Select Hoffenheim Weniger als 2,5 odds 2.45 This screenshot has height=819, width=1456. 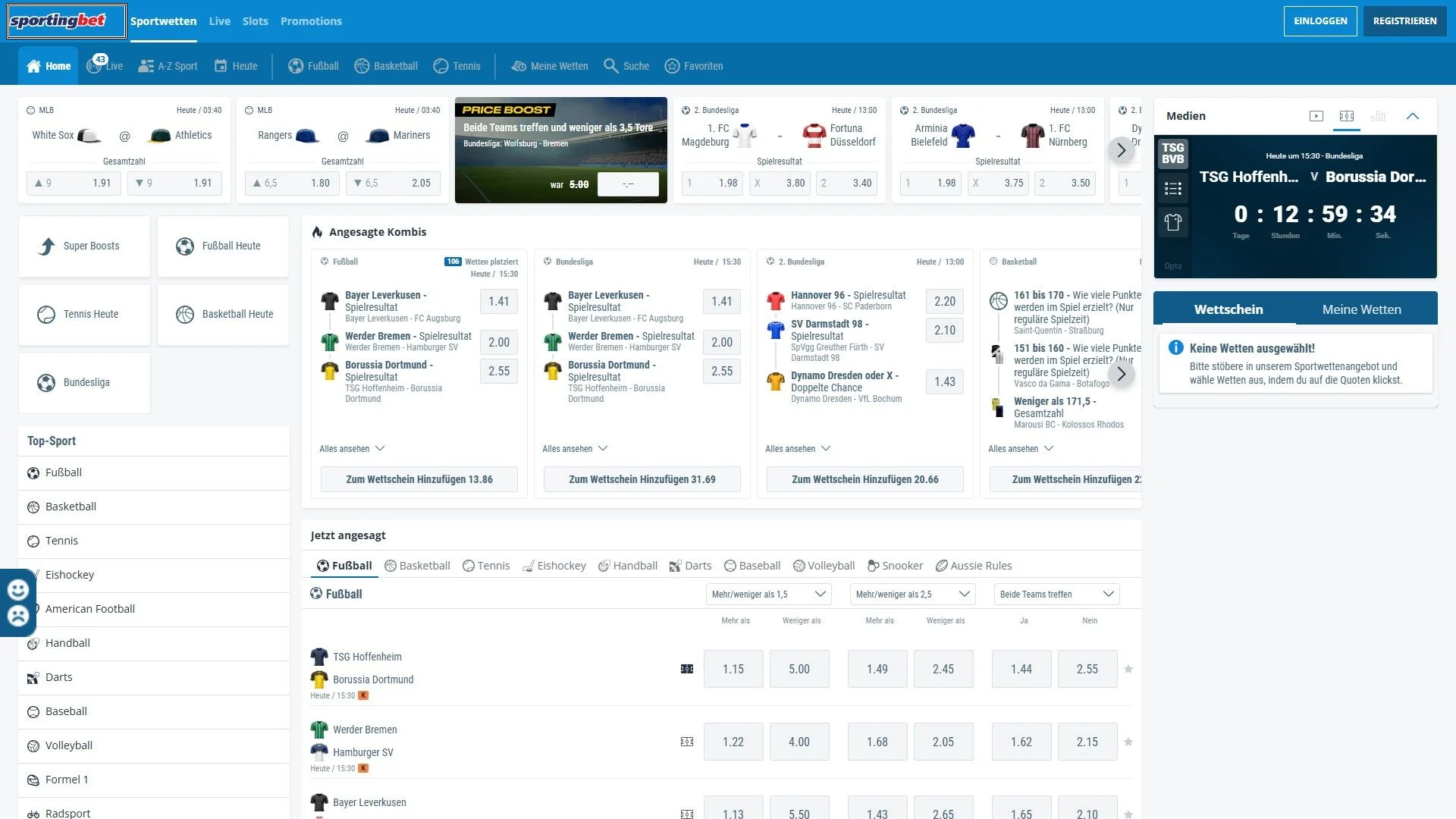(943, 669)
